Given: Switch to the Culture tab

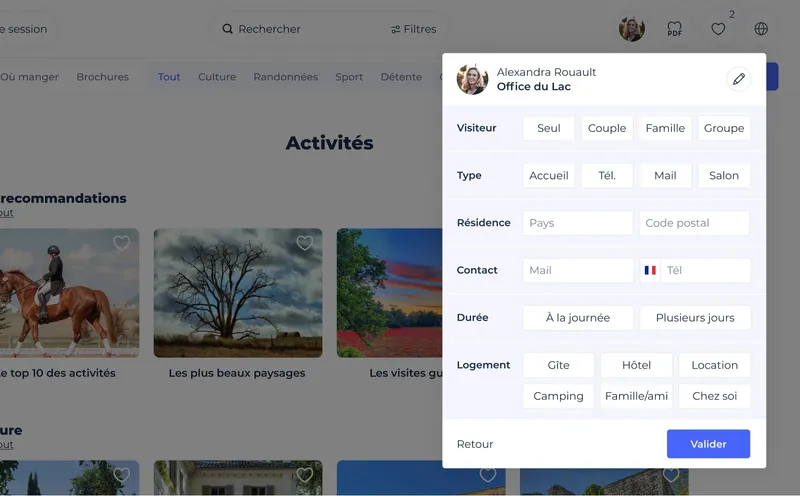Looking at the screenshot, I should (217, 77).
